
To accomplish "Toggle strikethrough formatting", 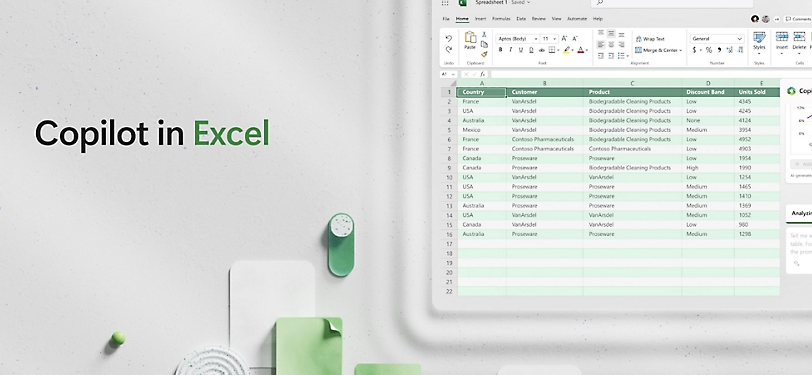I will tap(542, 50).
